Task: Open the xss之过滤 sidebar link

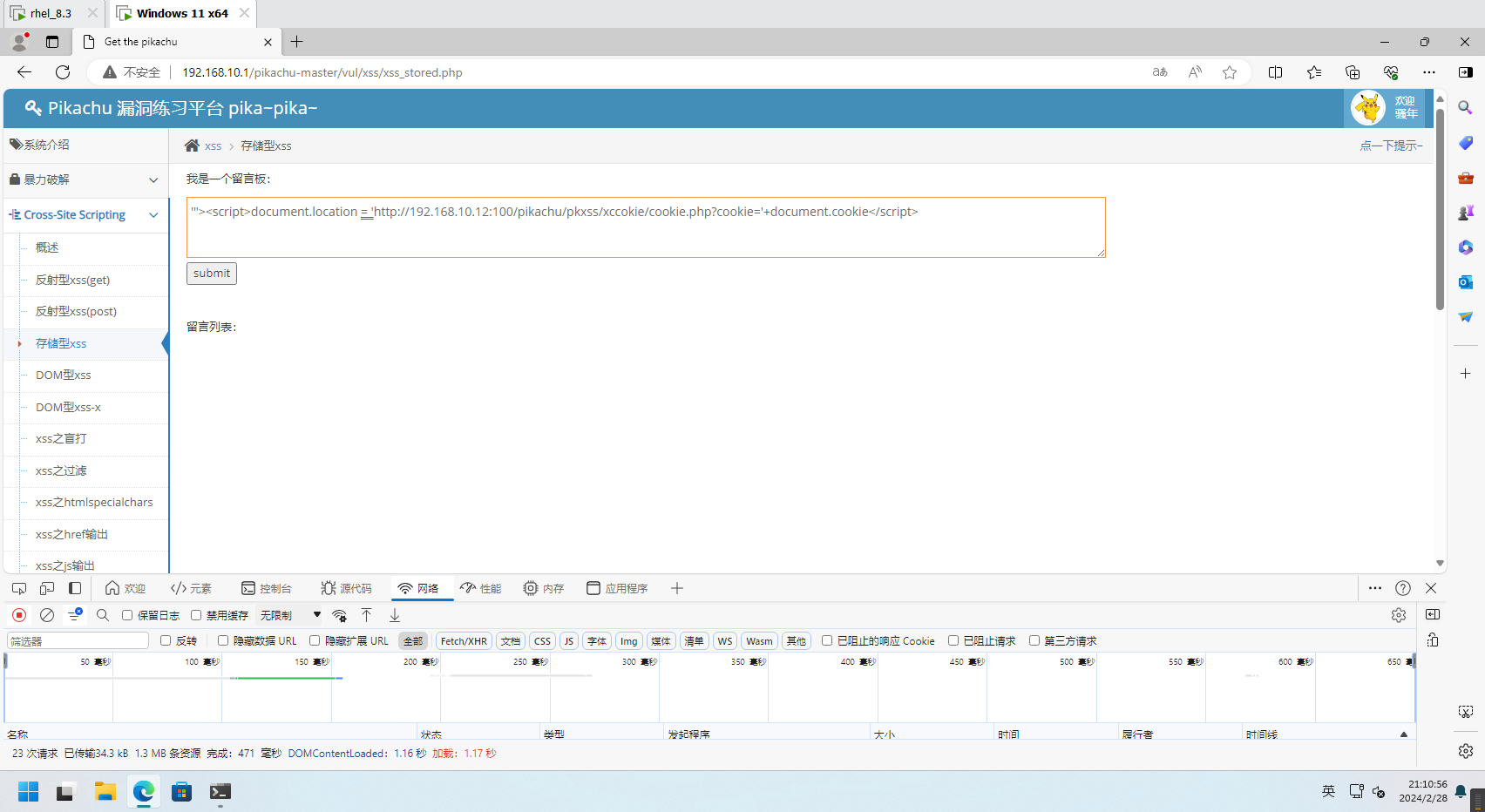Action: click(61, 470)
